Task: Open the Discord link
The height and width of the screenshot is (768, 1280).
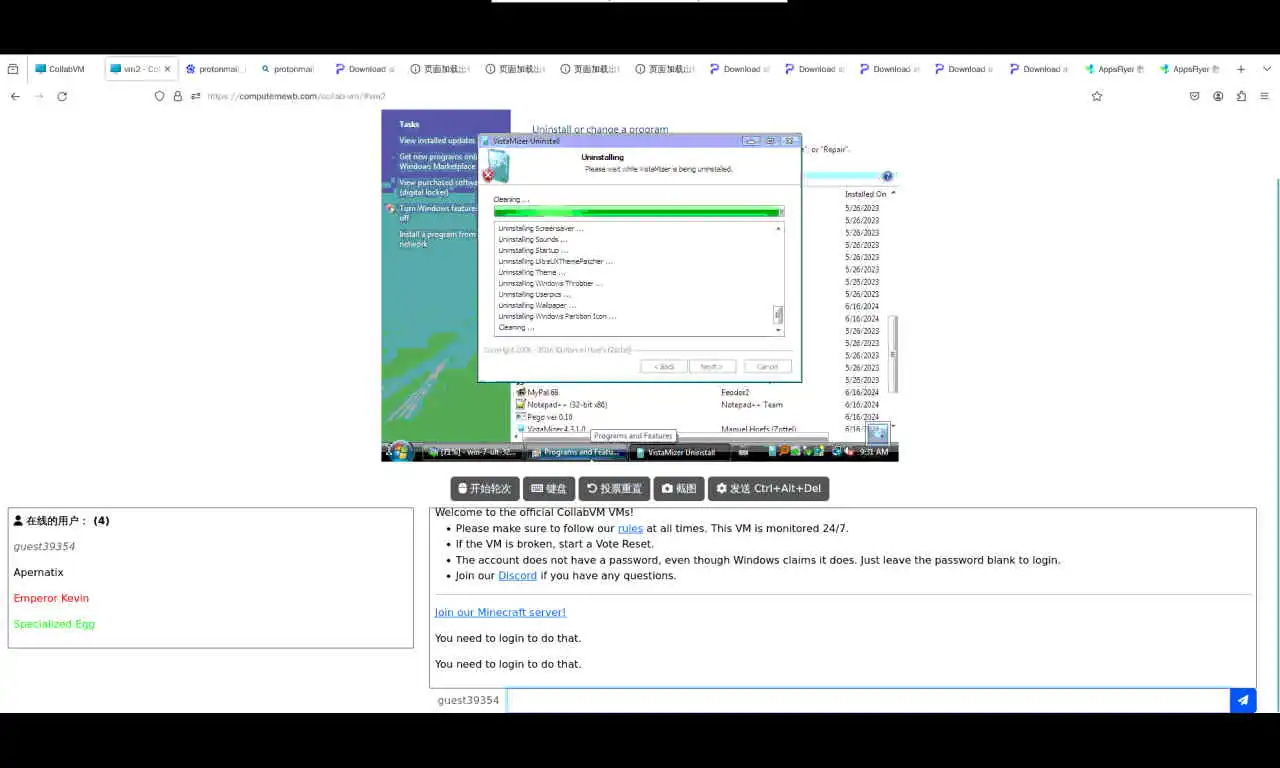Action: click(x=518, y=575)
